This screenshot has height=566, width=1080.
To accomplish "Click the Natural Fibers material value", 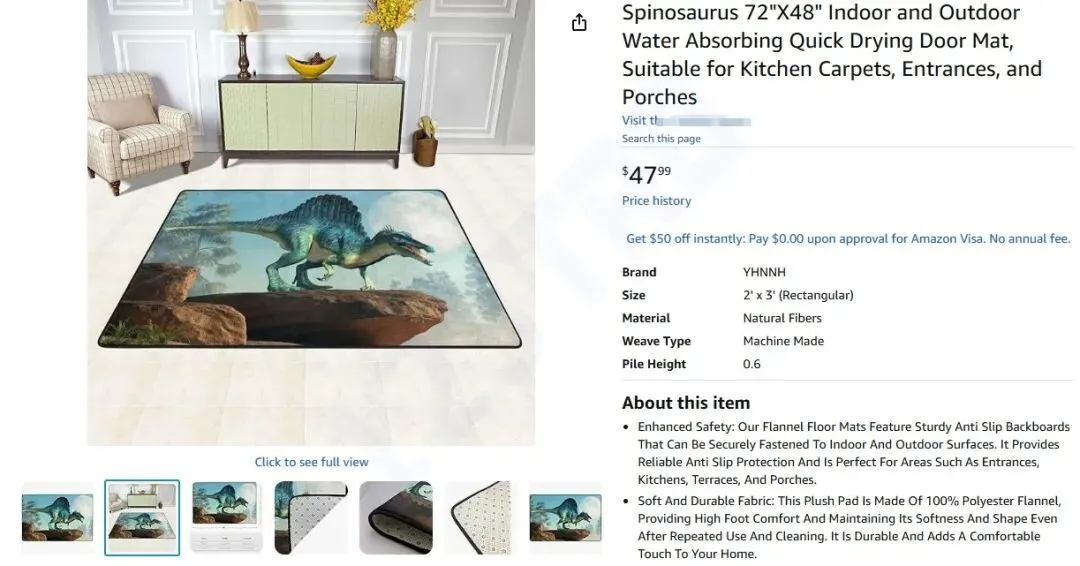I will pyautogui.click(x=782, y=318).
